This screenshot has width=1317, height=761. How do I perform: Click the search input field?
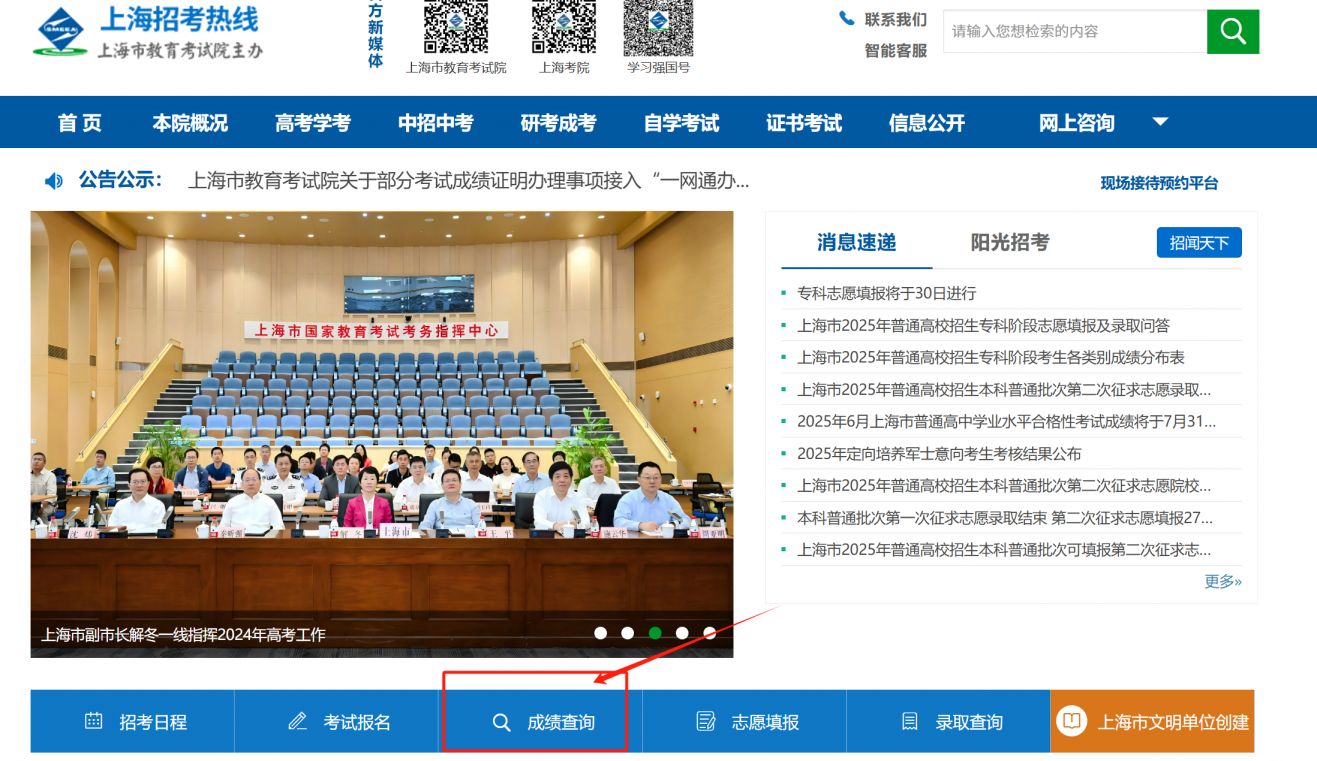coord(1074,32)
